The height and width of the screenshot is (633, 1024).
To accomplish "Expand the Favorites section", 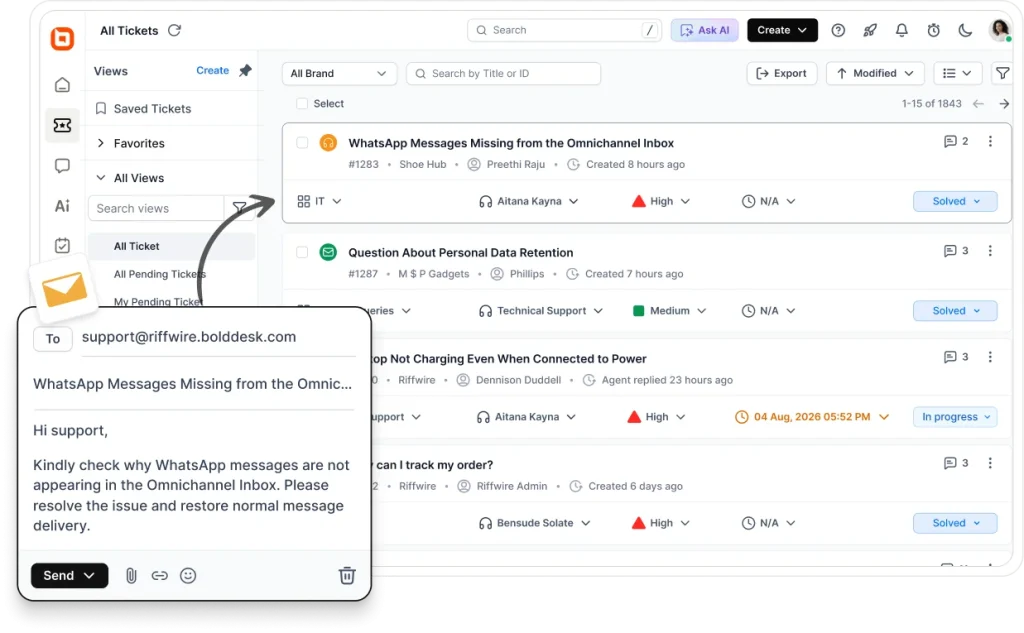I will [x=131, y=143].
